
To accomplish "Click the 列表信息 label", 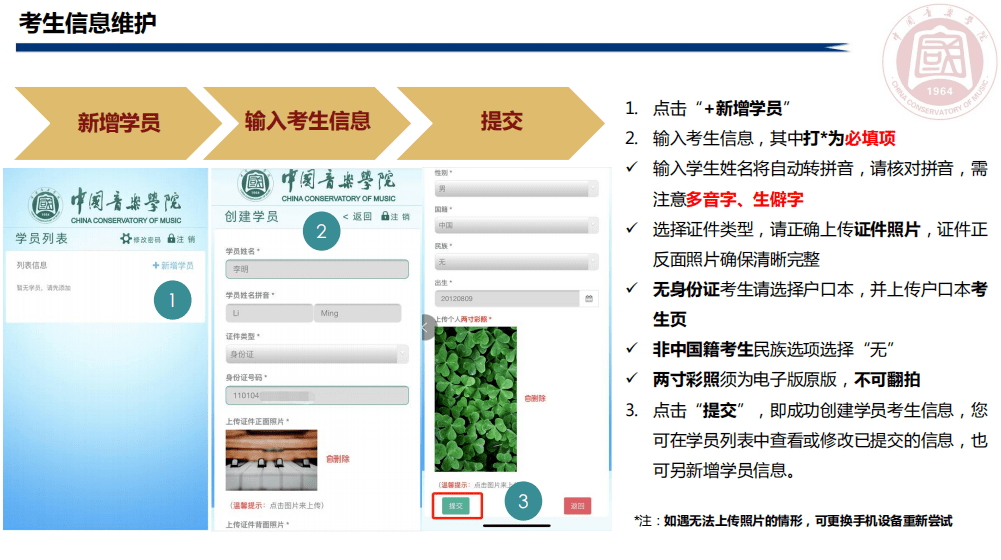I will tap(32, 265).
